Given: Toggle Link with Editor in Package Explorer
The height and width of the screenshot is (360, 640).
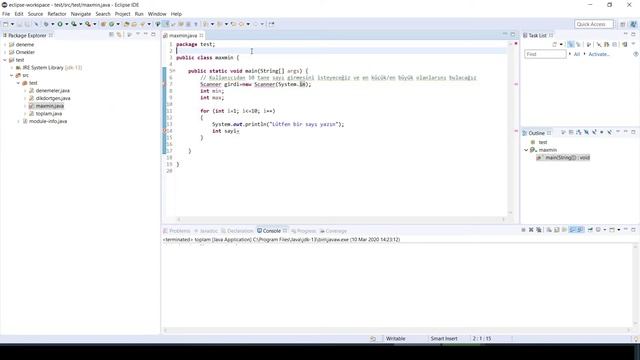Looking at the screenshot, I should [x=119, y=35].
